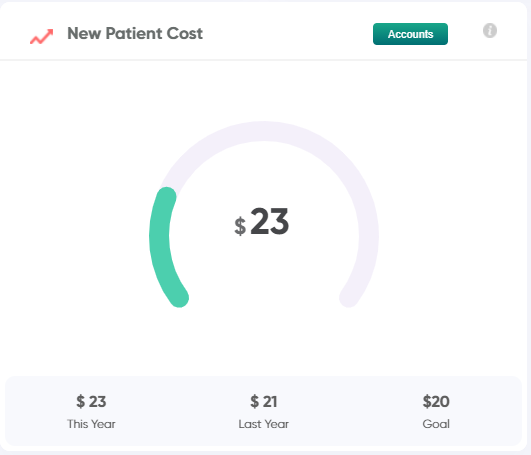Click the This Year label
Image resolution: width=531 pixels, height=455 pixels.
[x=91, y=424]
